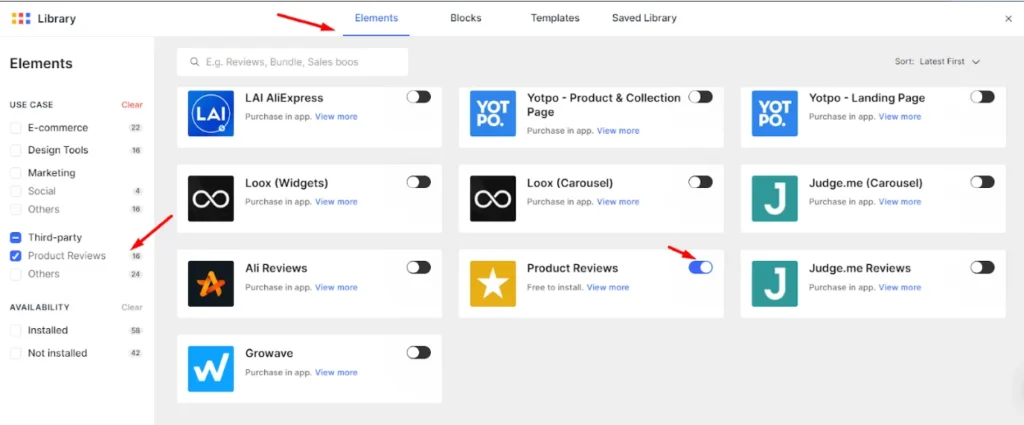Screen dimensions: 1024x425
Task: Click the search magnifier icon
Action: tap(194, 62)
